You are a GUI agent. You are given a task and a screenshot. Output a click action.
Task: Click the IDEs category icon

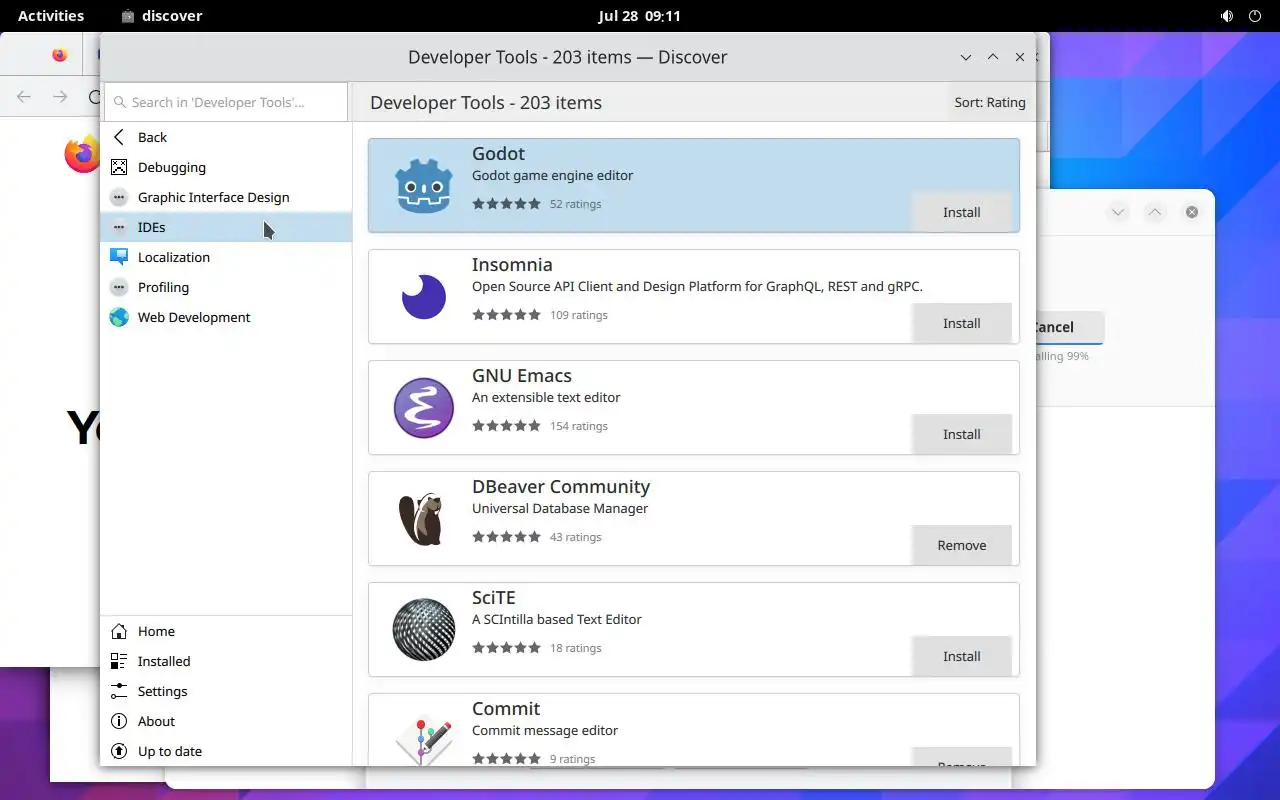(x=119, y=227)
